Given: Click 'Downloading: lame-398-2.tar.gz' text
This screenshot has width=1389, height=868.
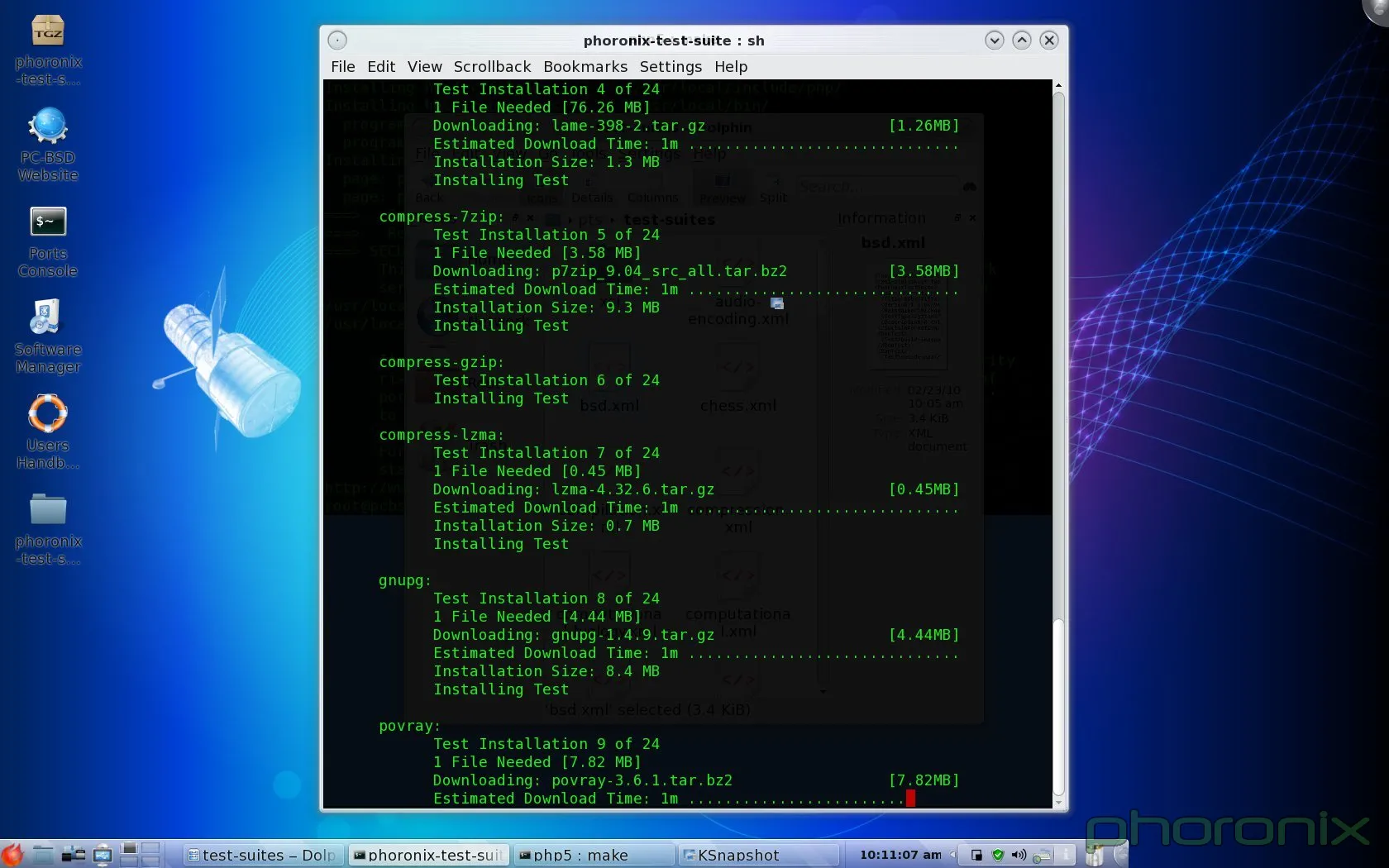Looking at the screenshot, I should (x=569, y=126).
